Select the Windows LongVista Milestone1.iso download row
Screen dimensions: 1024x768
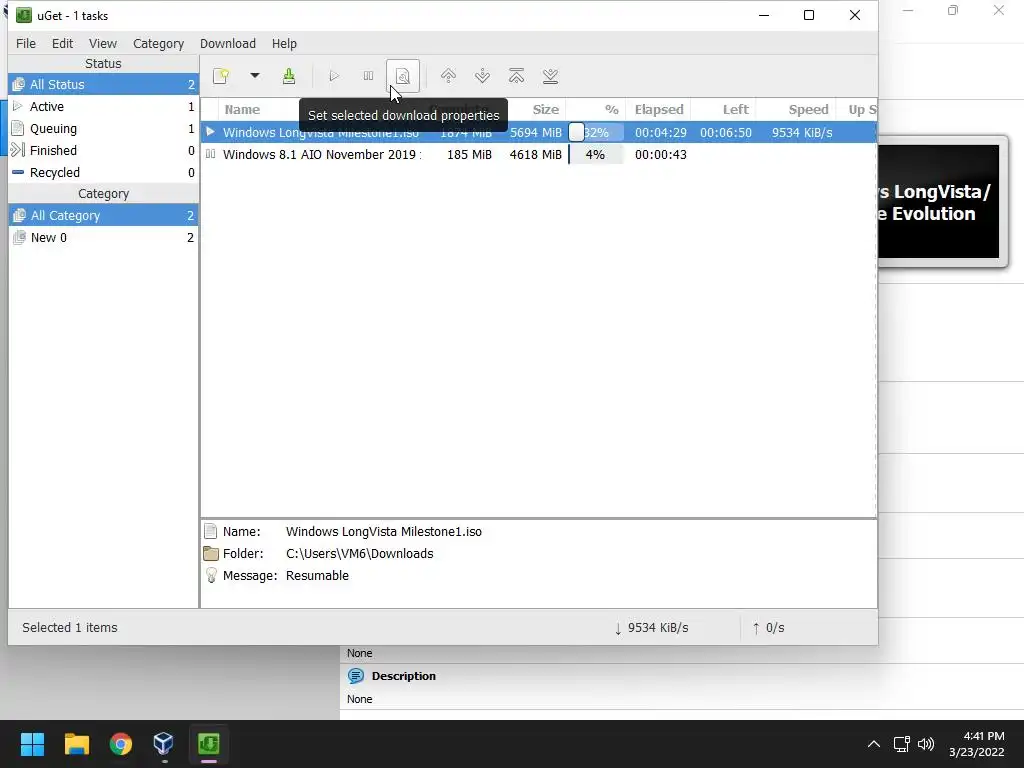tap(539, 133)
